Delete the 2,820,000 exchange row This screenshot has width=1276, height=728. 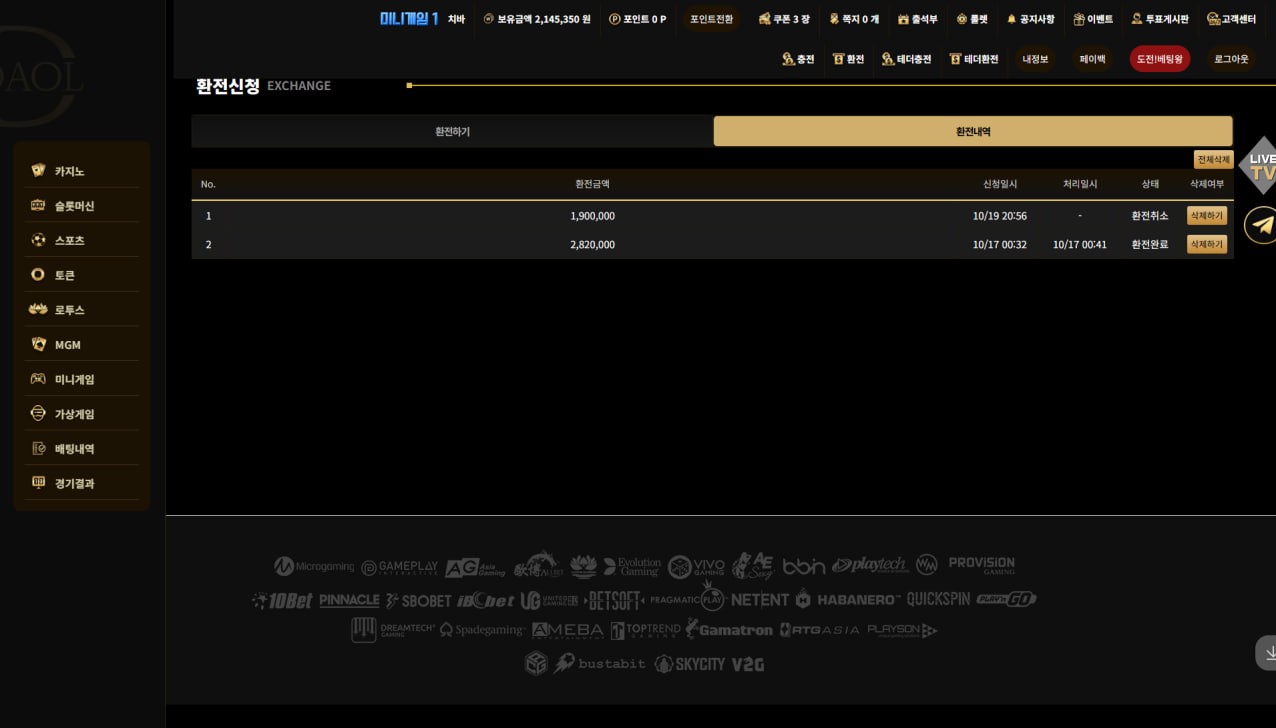point(1206,244)
